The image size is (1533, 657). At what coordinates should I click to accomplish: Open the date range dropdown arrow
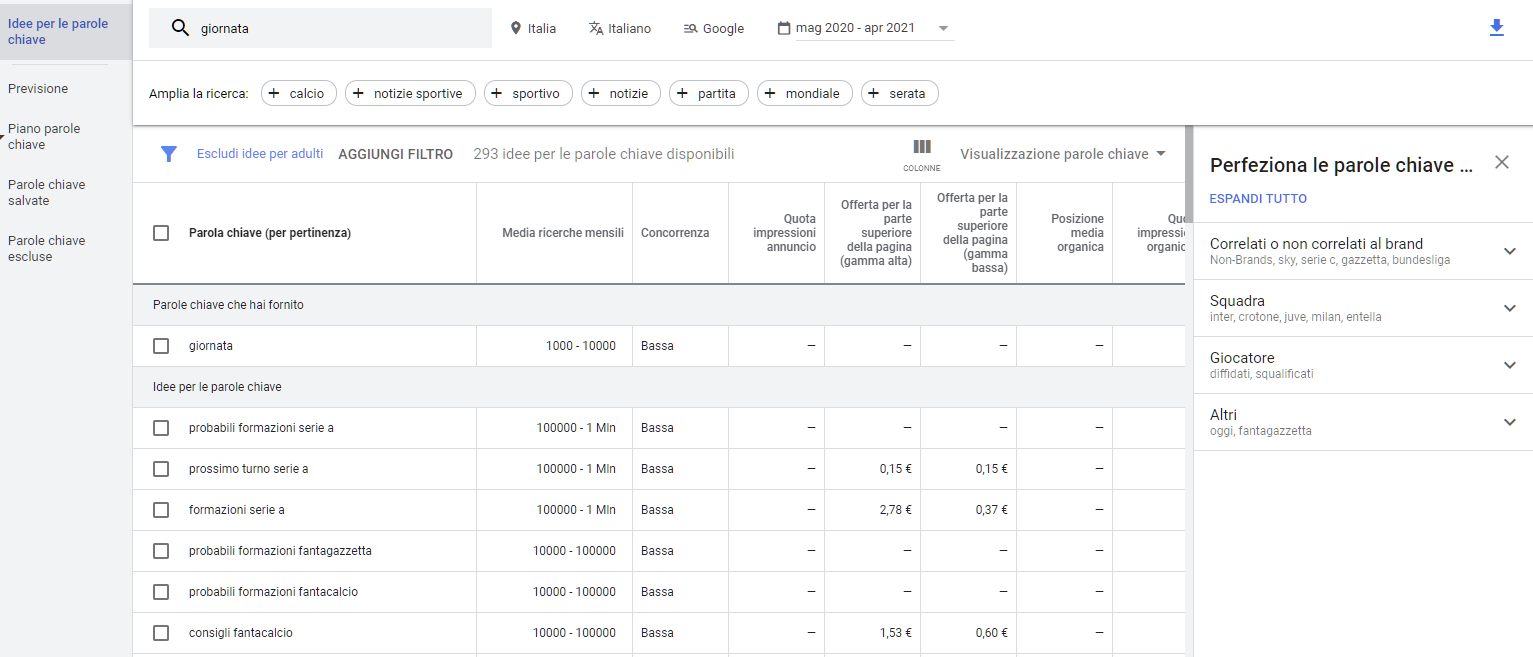click(943, 28)
